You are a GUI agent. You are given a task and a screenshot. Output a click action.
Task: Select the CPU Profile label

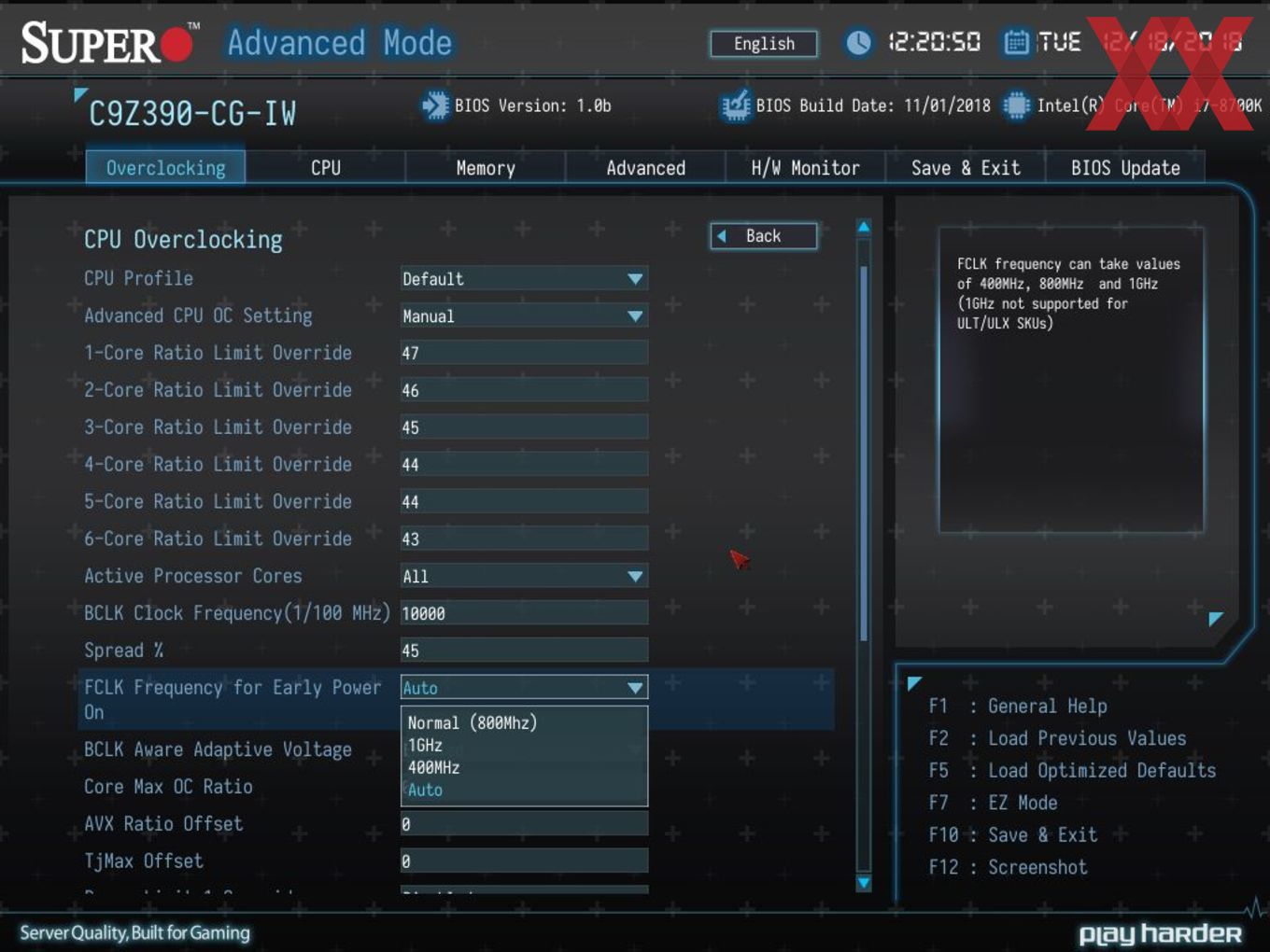click(138, 278)
